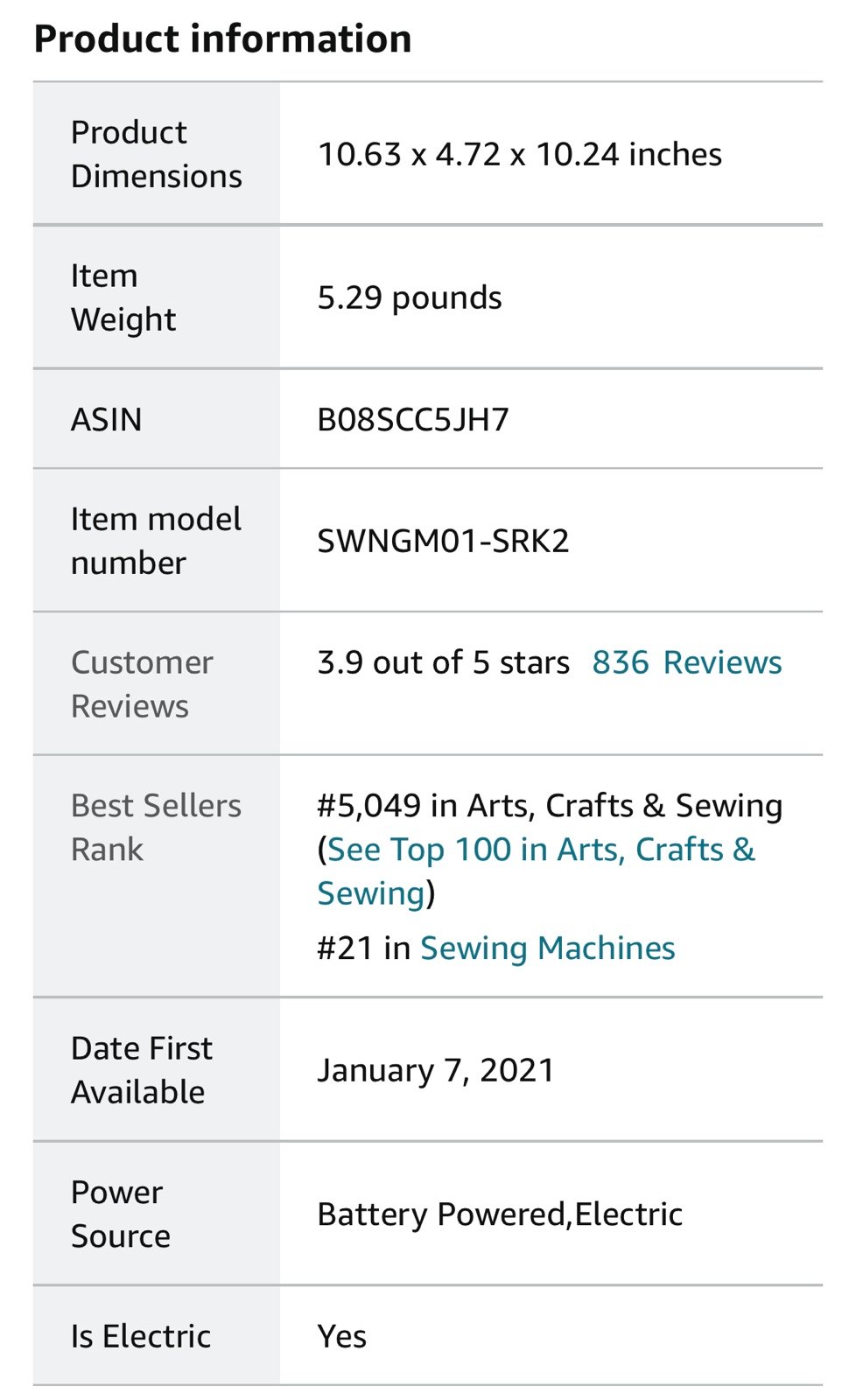856x1400 pixels.
Task: Click the #21 rank text
Action: [346, 948]
